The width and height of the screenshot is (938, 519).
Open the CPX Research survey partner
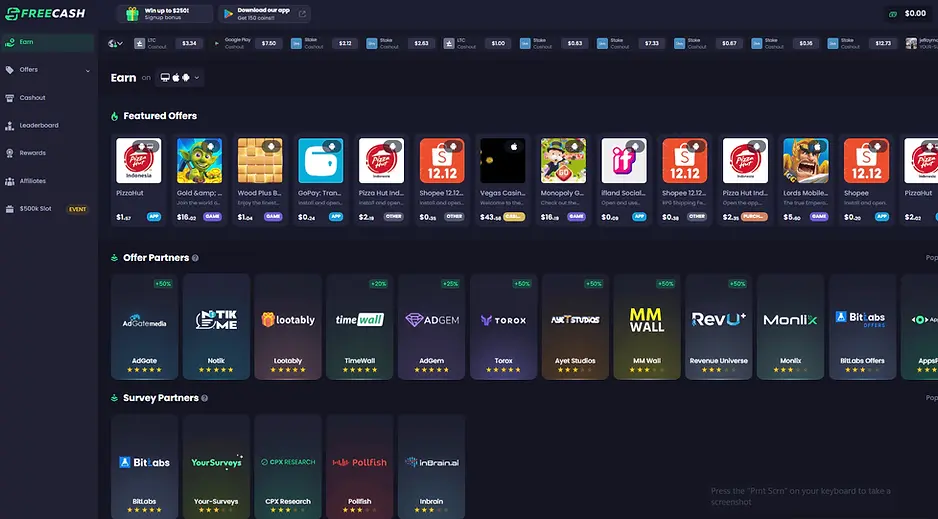[288, 466]
